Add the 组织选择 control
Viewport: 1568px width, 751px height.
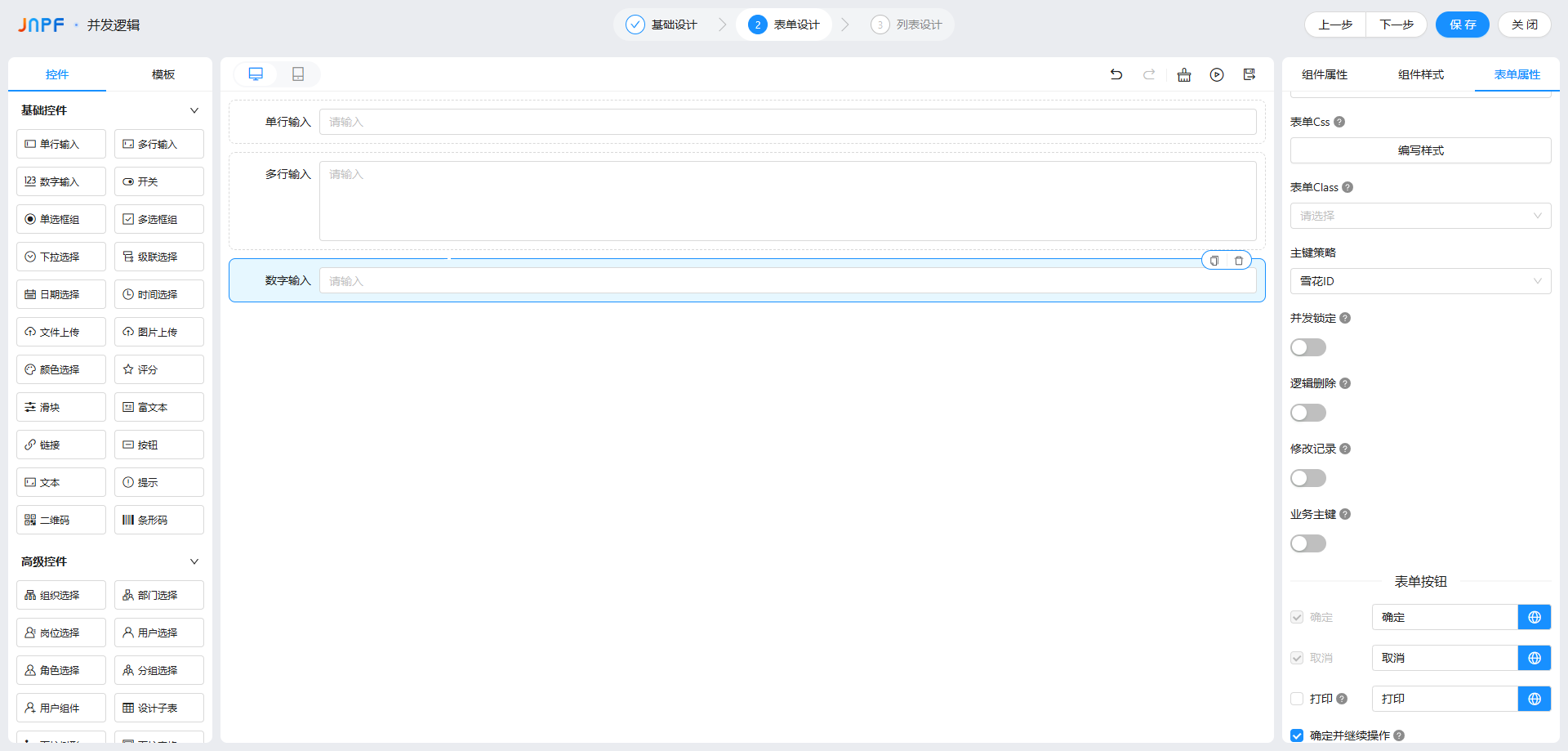click(61, 595)
